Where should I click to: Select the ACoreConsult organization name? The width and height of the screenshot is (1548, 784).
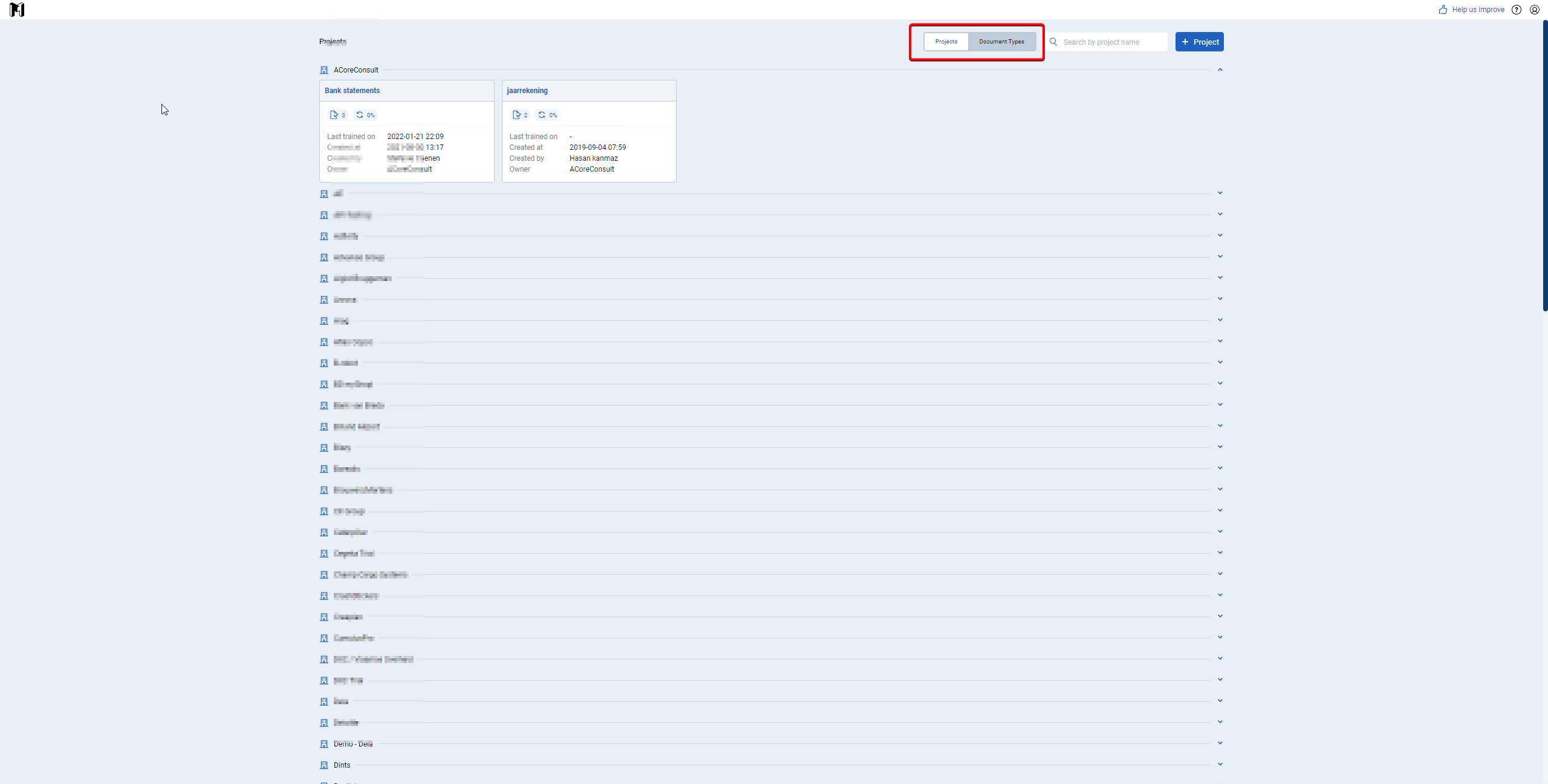356,70
